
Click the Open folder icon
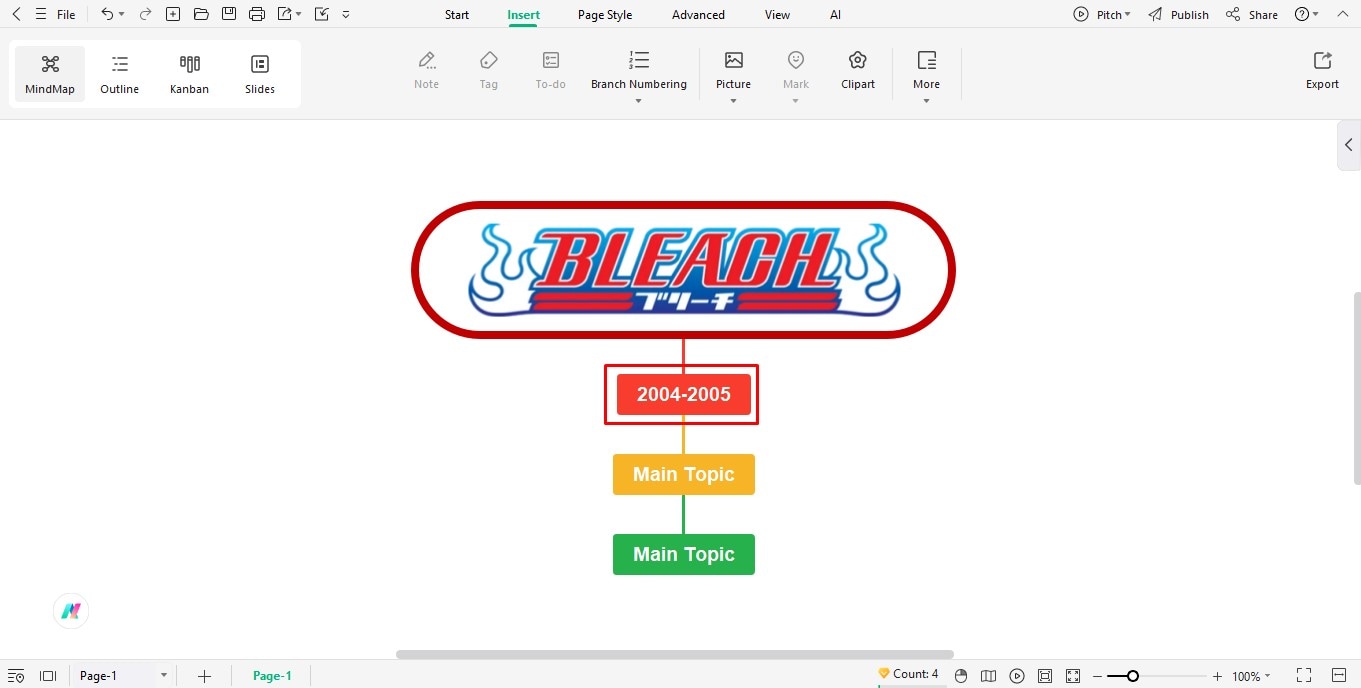[x=201, y=14]
